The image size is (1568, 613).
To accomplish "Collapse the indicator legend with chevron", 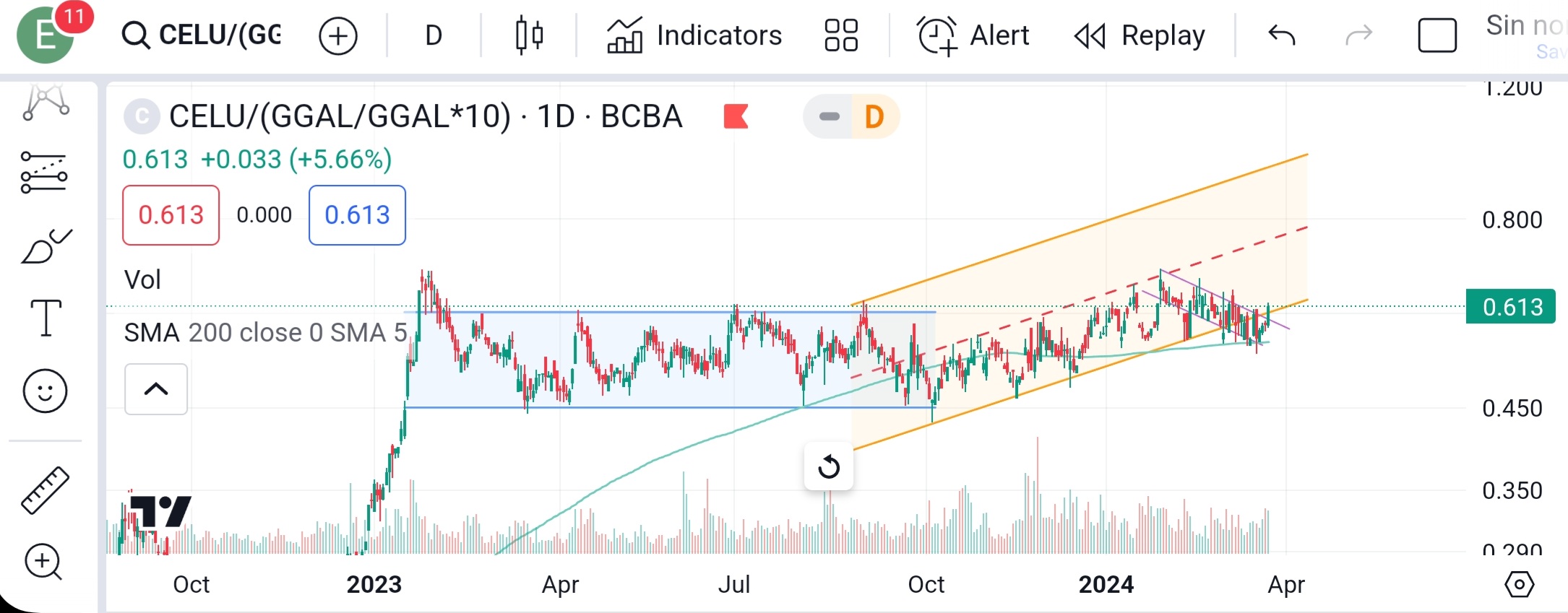I will (156, 389).
